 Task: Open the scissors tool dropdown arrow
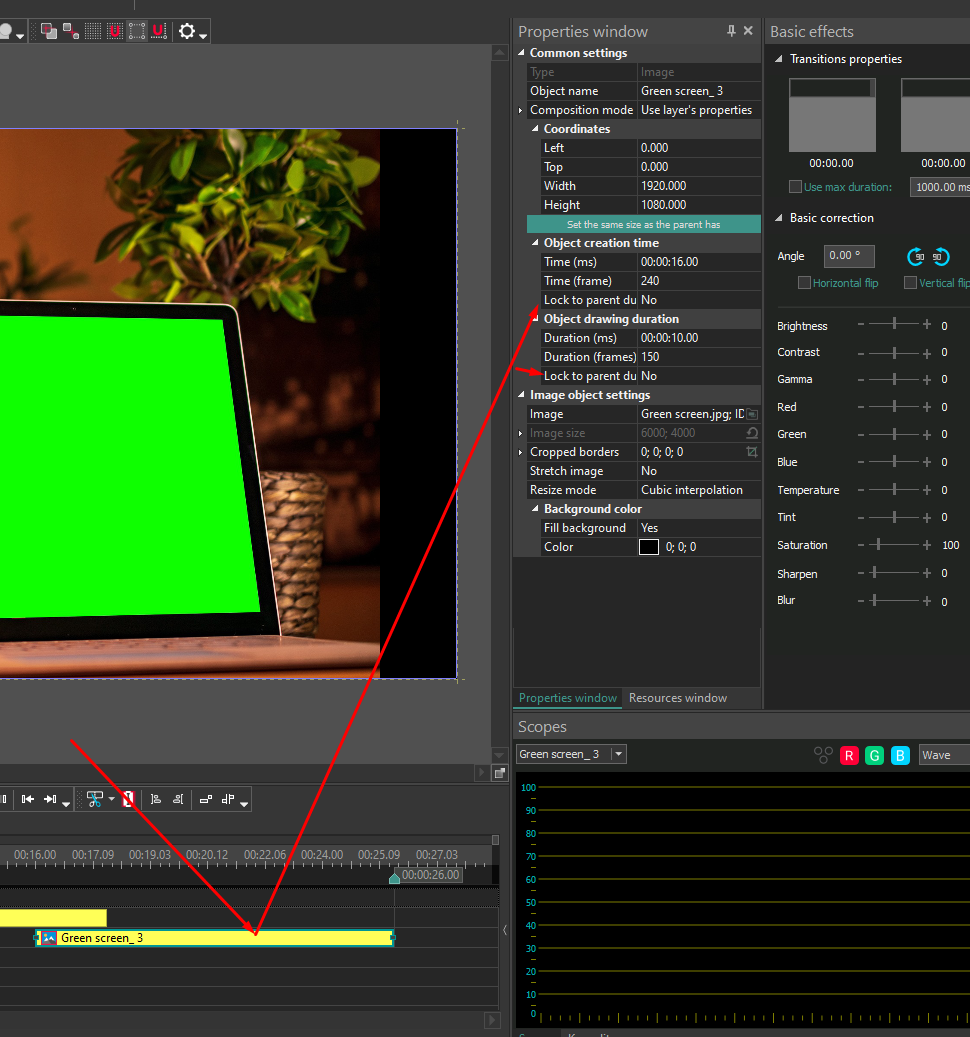point(111,800)
